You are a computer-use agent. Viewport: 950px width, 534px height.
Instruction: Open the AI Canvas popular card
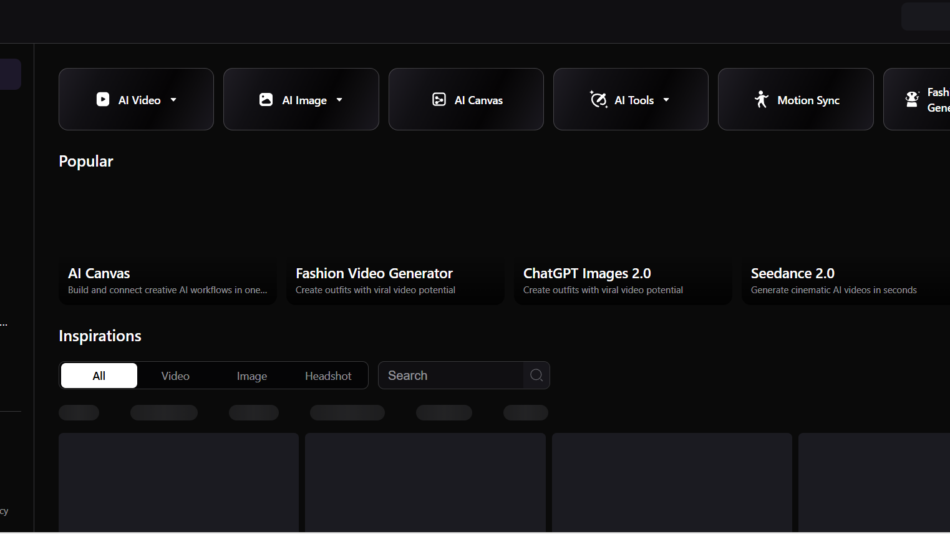coord(168,242)
